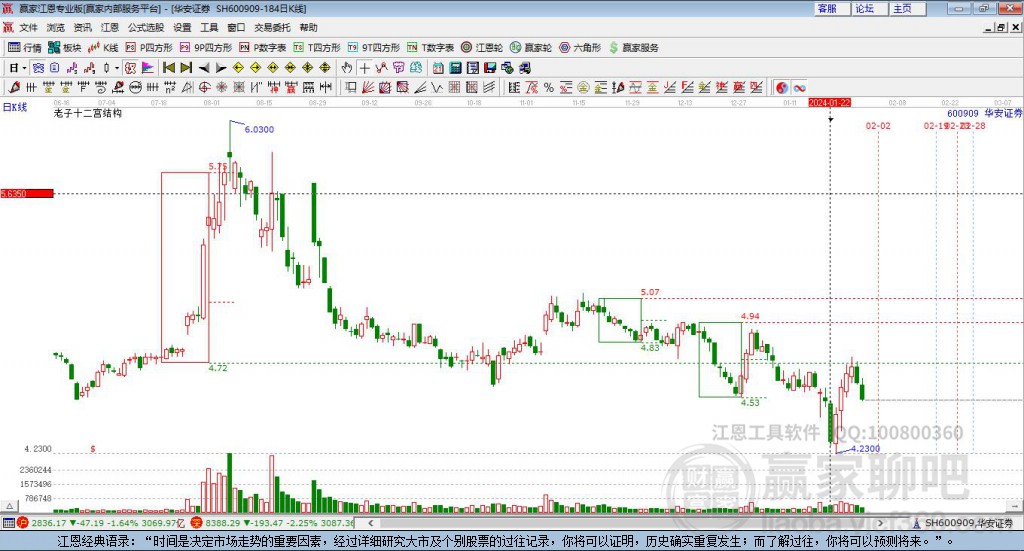The width and height of the screenshot is (1024, 551).
Task: Open the 六角形 hexagon tool
Action: [x=580, y=48]
